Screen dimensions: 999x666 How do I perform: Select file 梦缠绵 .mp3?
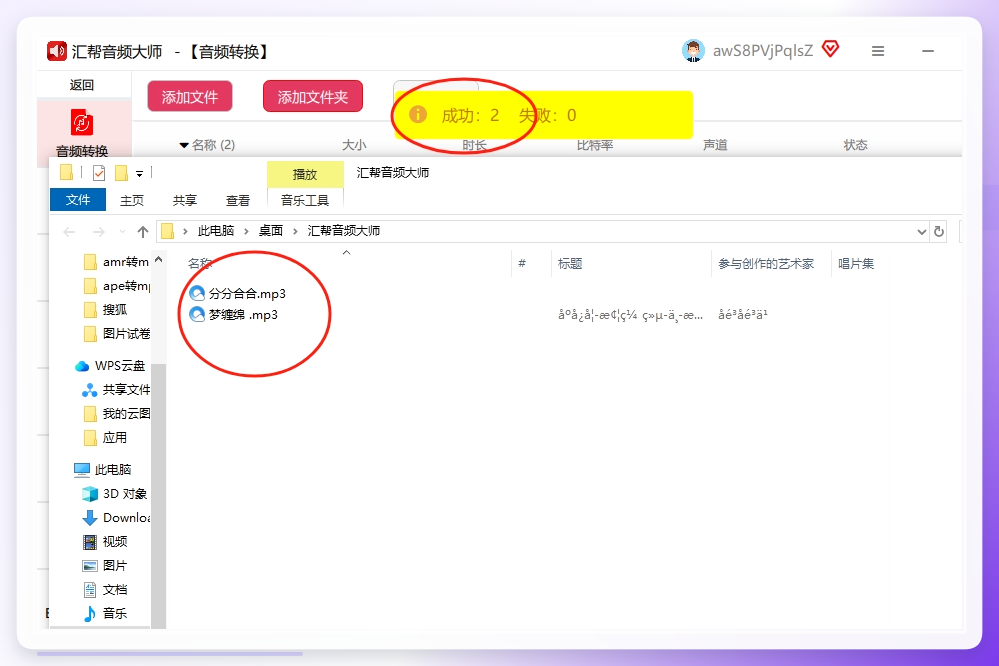coord(243,314)
